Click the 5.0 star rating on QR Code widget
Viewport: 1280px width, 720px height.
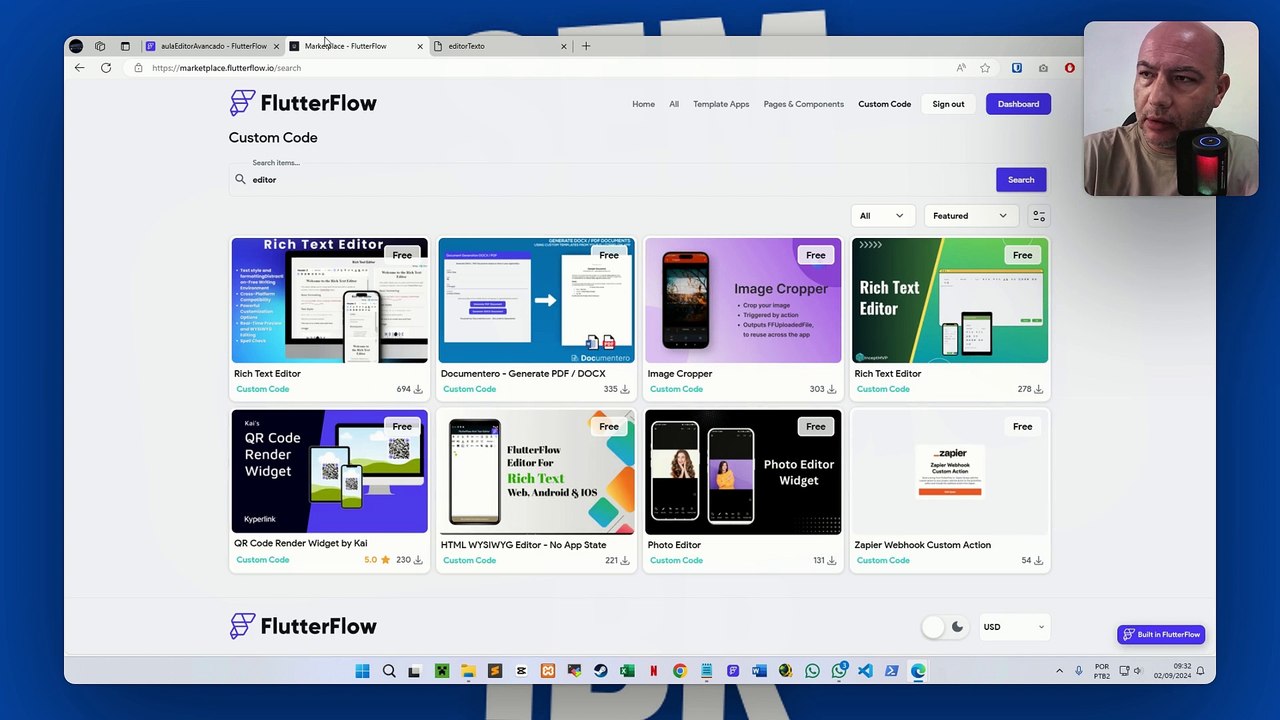point(377,560)
